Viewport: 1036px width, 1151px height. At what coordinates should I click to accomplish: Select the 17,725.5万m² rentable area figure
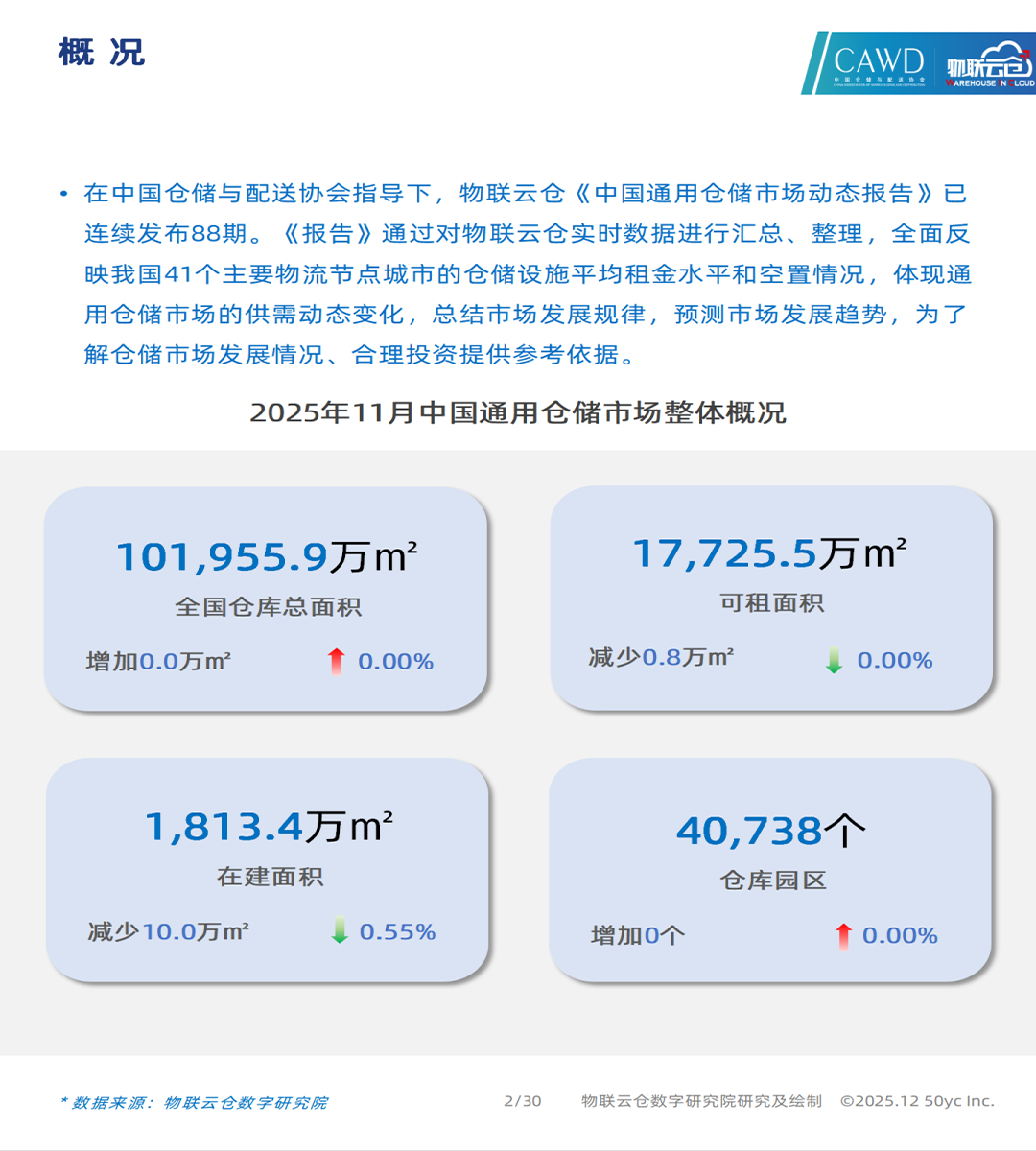(769, 552)
